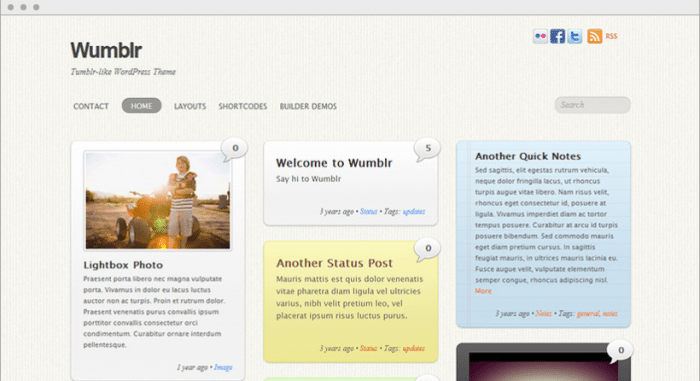The height and width of the screenshot is (381, 700).
Task: Open the Twitter social icon
Action: click(x=575, y=36)
